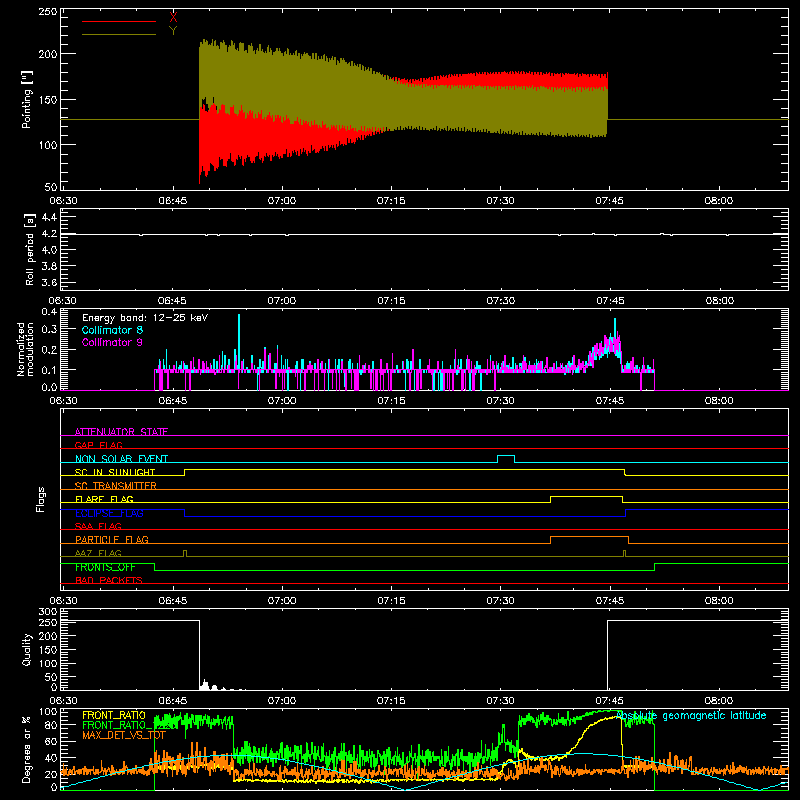Click the raised NON_SOLAR_EVENT pulse near 07:30

pos(506,456)
